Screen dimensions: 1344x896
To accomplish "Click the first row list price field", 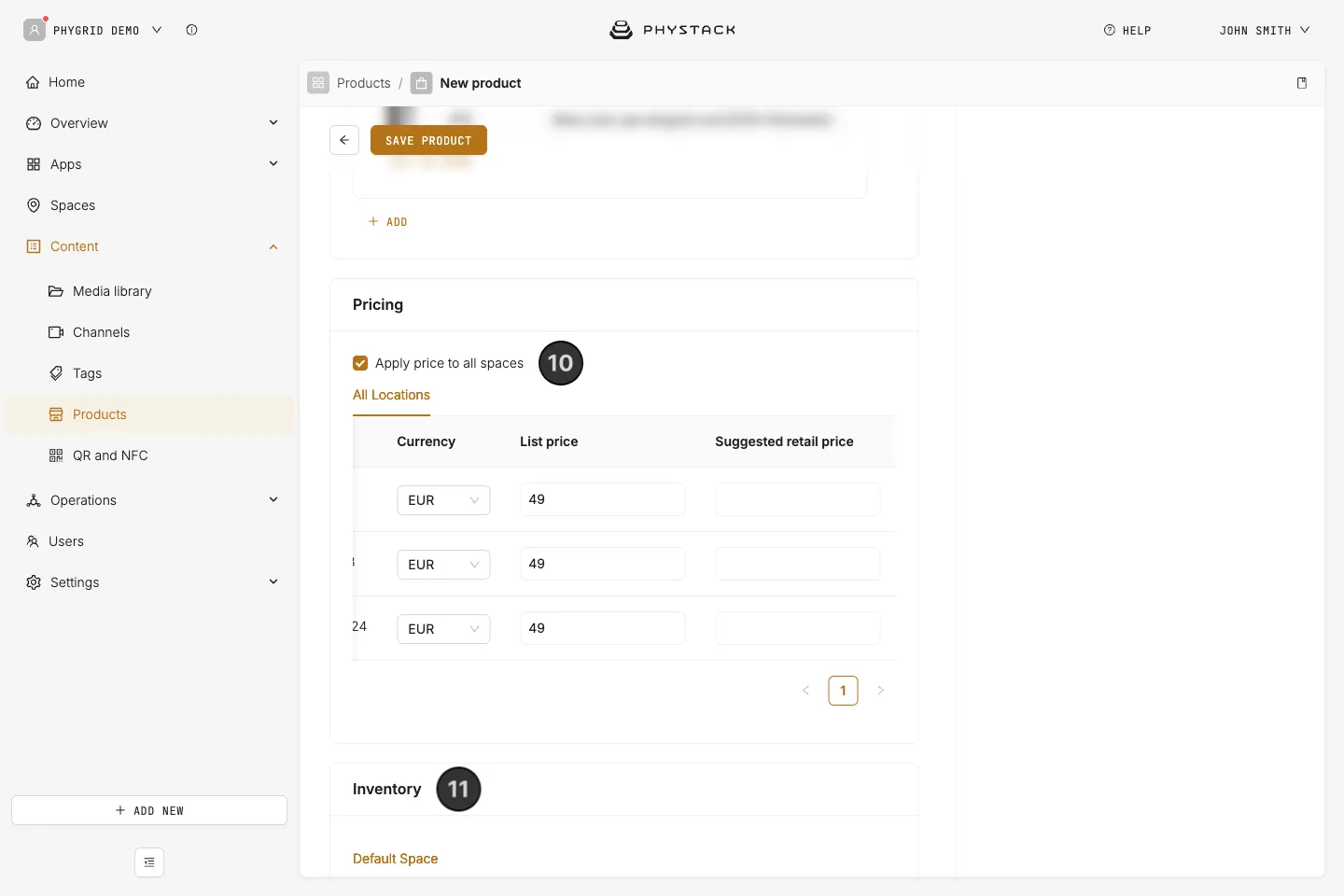I will coord(603,499).
